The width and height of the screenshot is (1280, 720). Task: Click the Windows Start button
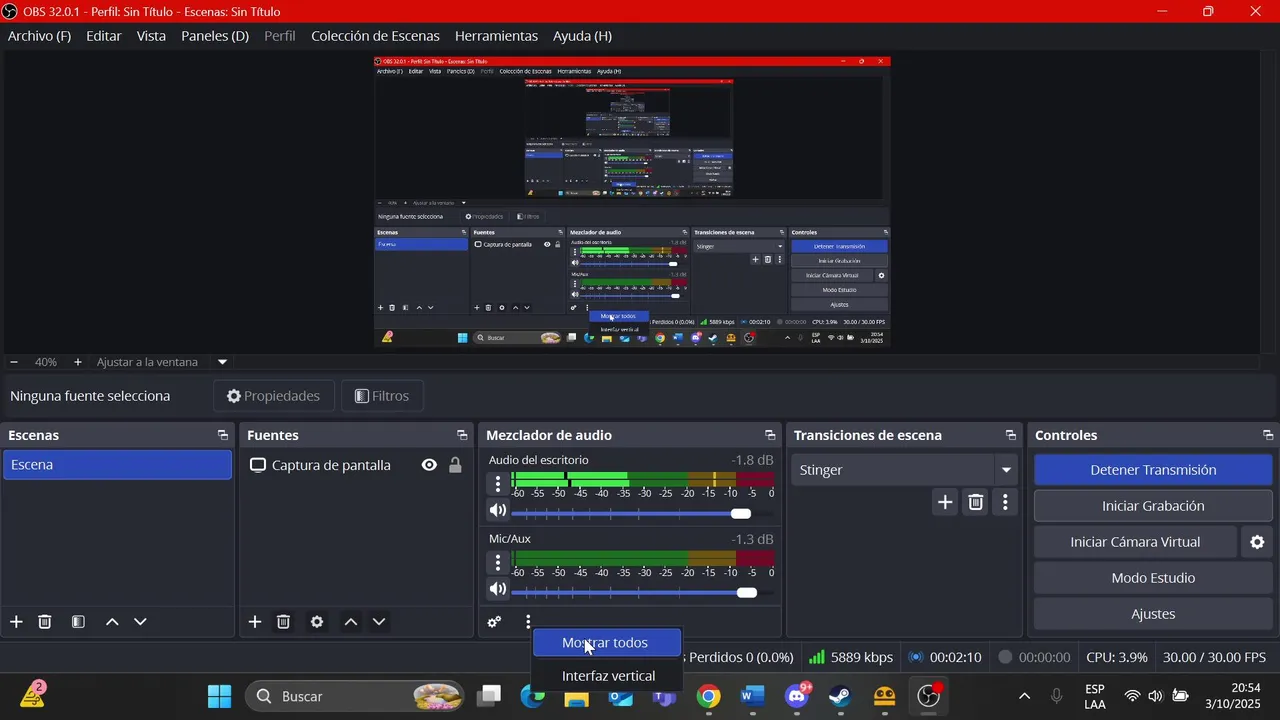[219, 696]
